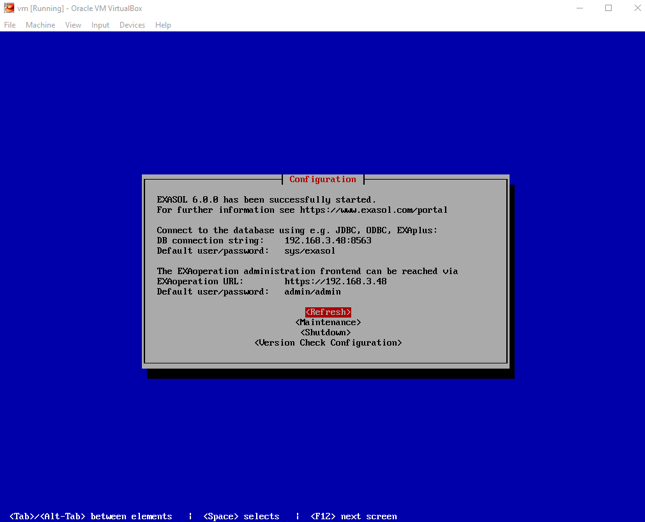Image resolution: width=645 pixels, height=522 pixels.
Task: Click the admin/admin default credentials
Action: click(x=313, y=292)
